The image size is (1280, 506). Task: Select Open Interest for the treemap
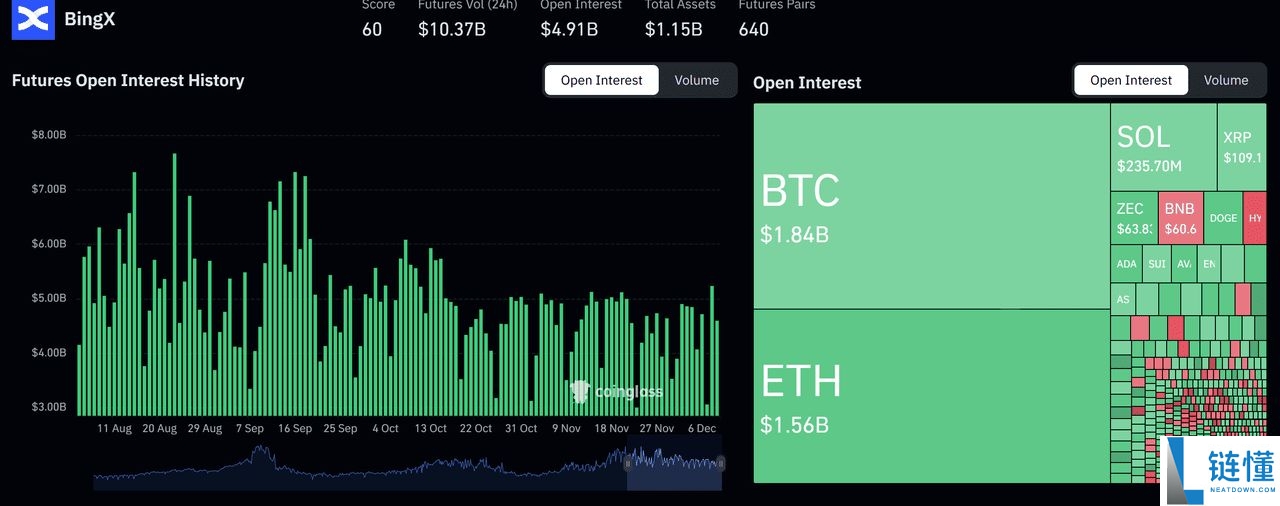[x=1130, y=80]
